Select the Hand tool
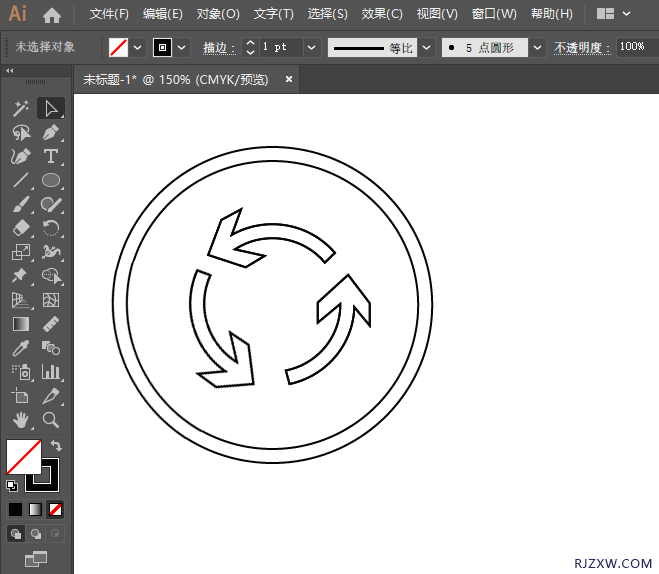The width and height of the screenshot is (659, 574). click(x=20, y=420)
